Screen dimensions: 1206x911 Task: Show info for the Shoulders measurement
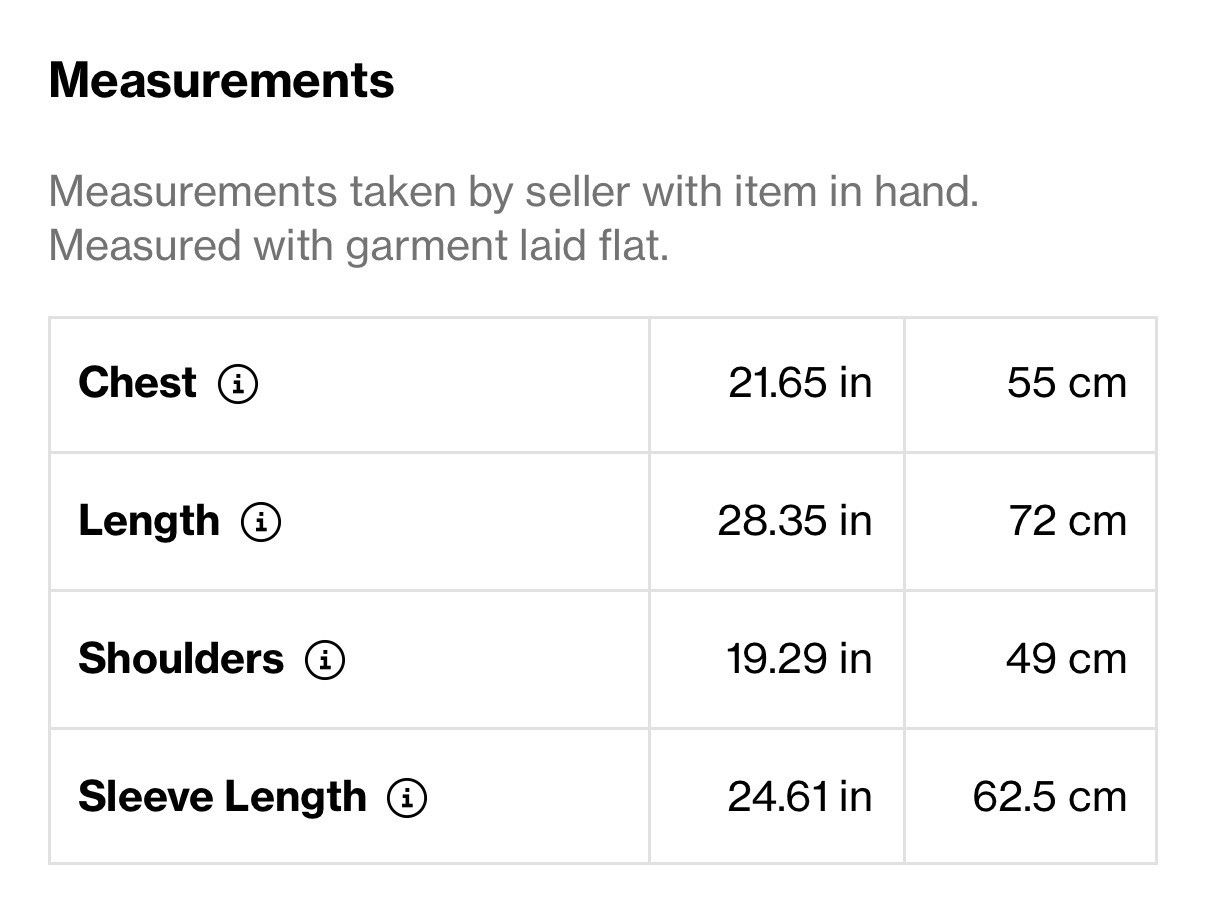coord(325,660)
